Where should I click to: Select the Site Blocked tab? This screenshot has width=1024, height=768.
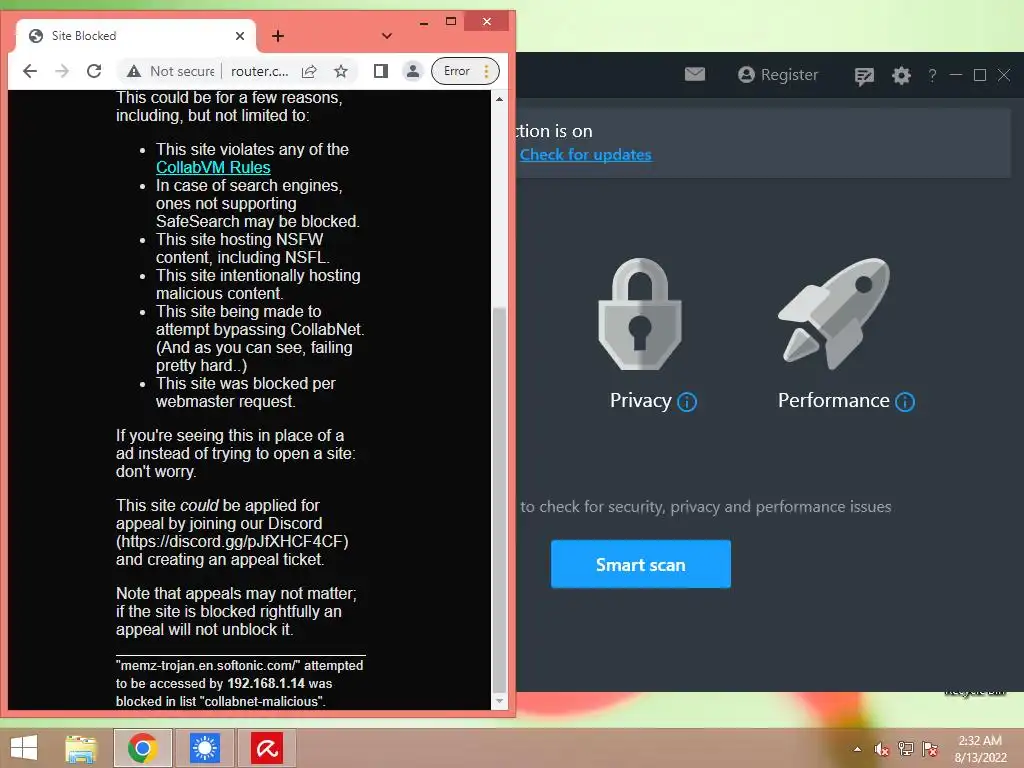[136, 36]
